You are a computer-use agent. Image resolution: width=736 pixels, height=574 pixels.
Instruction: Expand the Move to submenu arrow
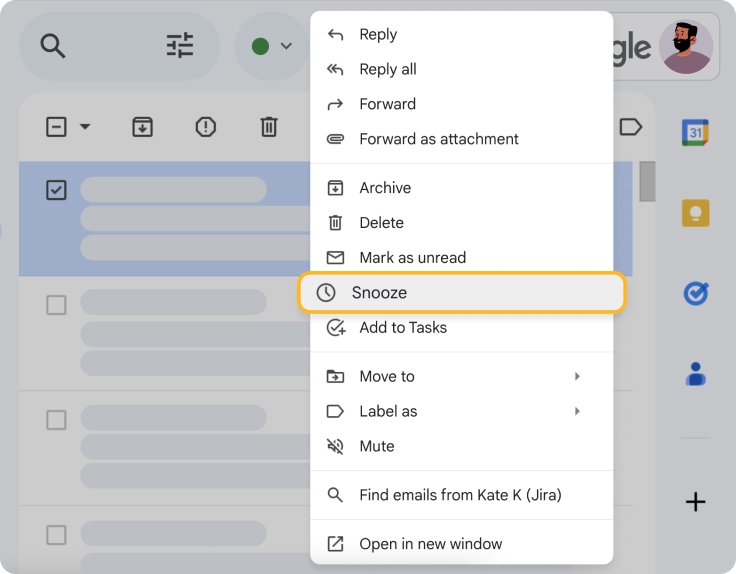point(577,376)
